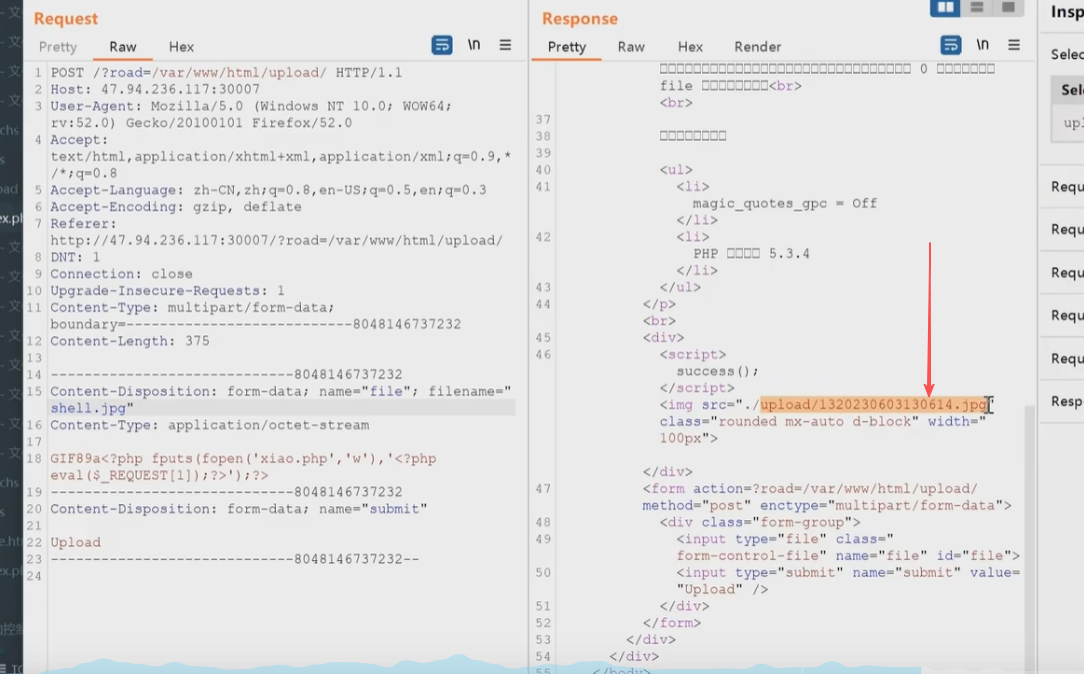The width and height of the screenshot is (1084, 674).
Task: Click the name="submit" Content-Disposition line
Action: [239, 509]
